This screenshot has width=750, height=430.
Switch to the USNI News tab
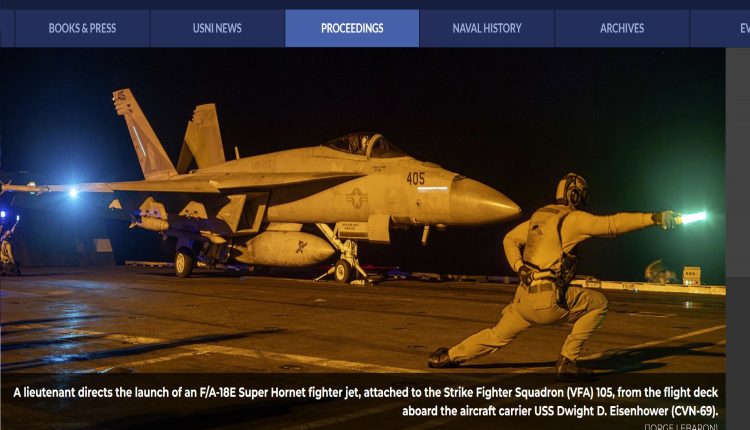pyautogui.click(x=217, y=28)
